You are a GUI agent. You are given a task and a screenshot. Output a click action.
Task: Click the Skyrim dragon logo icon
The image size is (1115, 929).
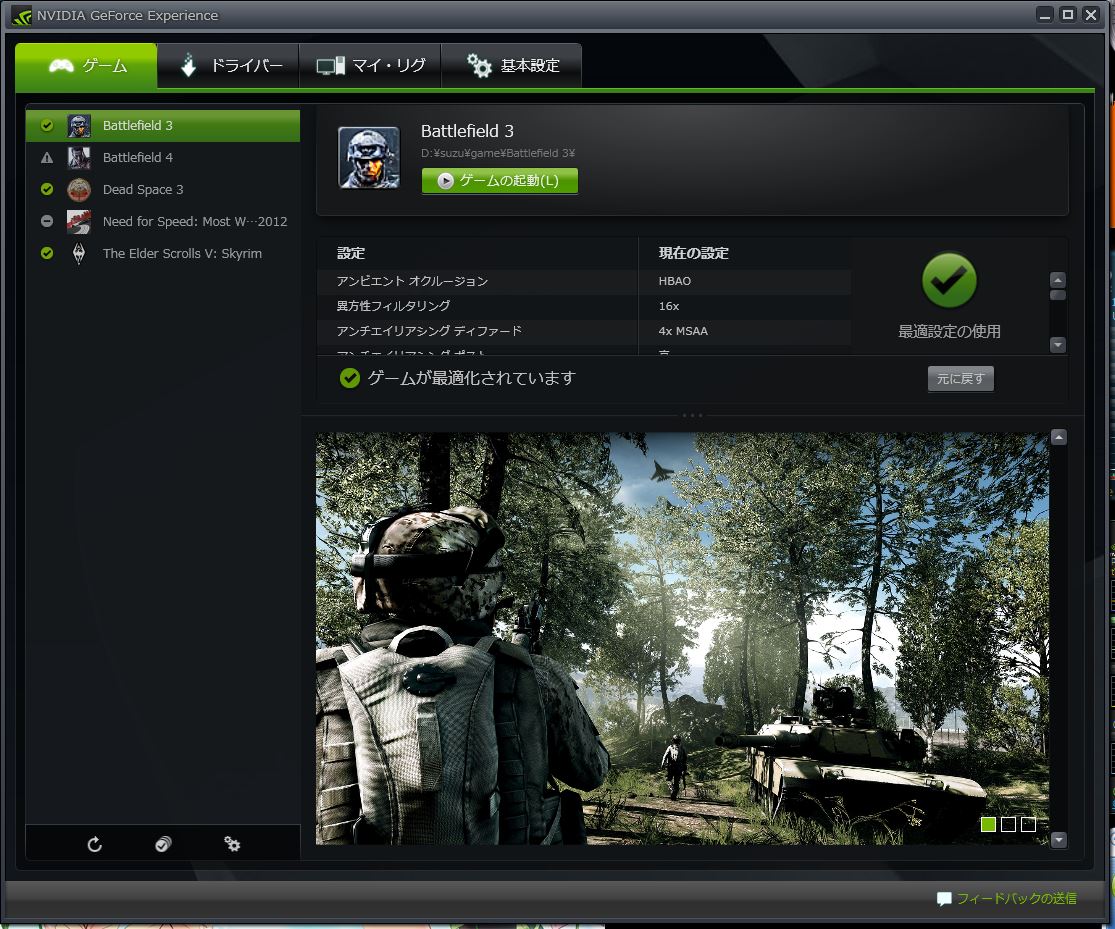pos(79,253)
